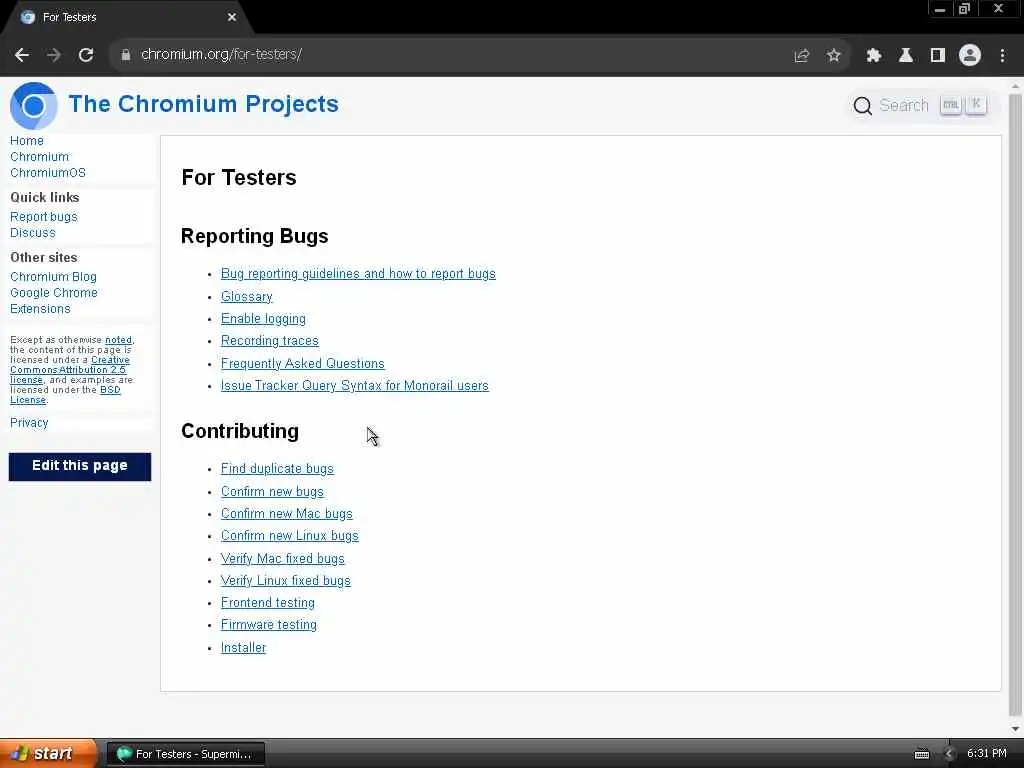
Task: Click the Chromium logo icon
Action: pyautogui.click(x=33, y=105)
